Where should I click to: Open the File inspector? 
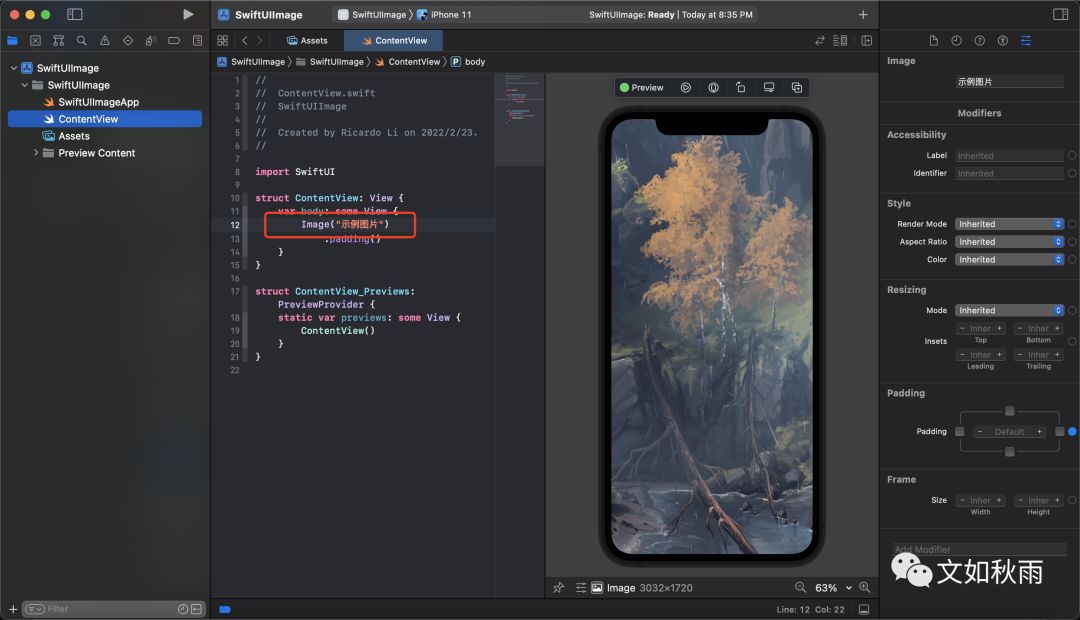[933, 41]
